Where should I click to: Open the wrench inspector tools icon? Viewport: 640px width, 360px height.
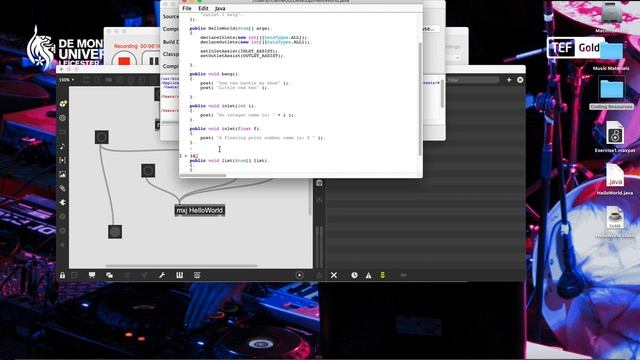pos(162,276)
